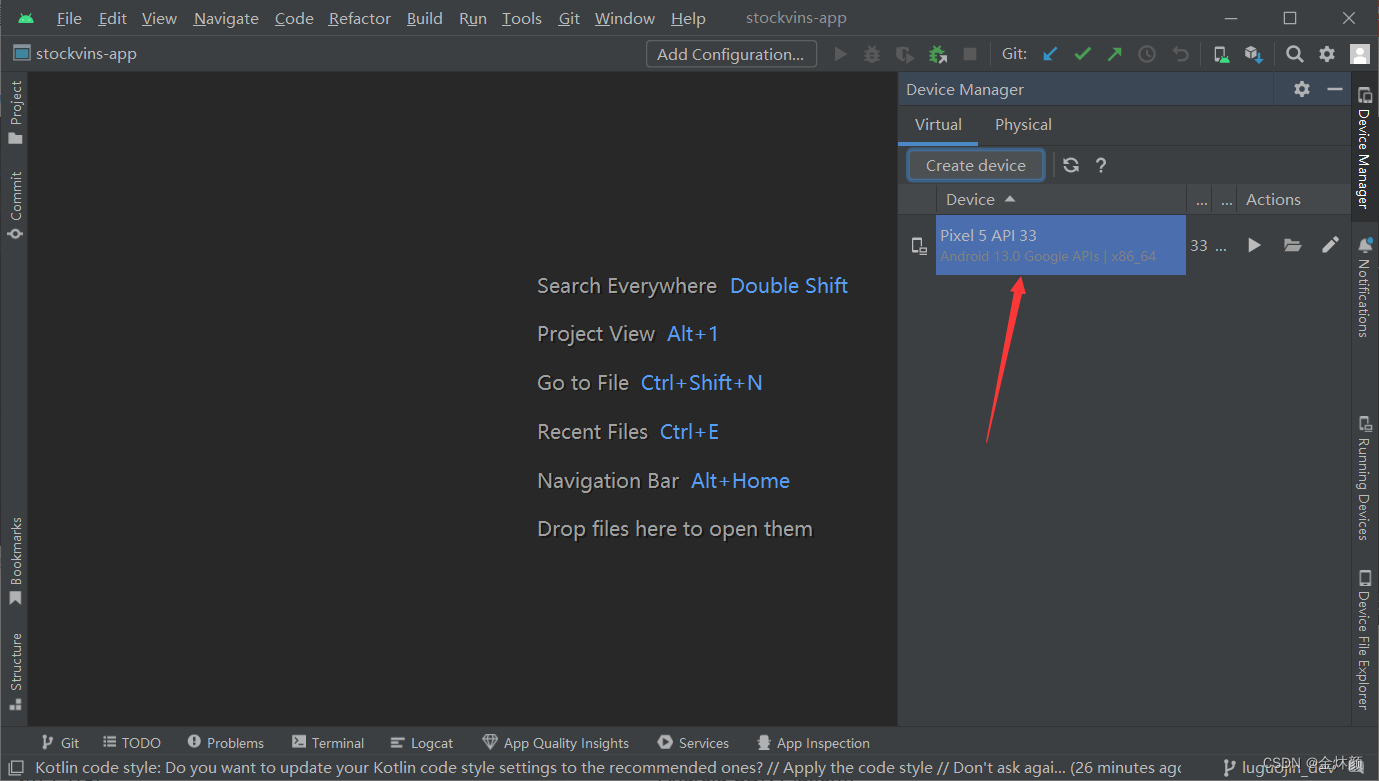The height and width of the screenshot is (781, 1379).
Task: Click tool window quick access icon bottom-left corner
Action: pyautogui.click(x=16, y=768)
